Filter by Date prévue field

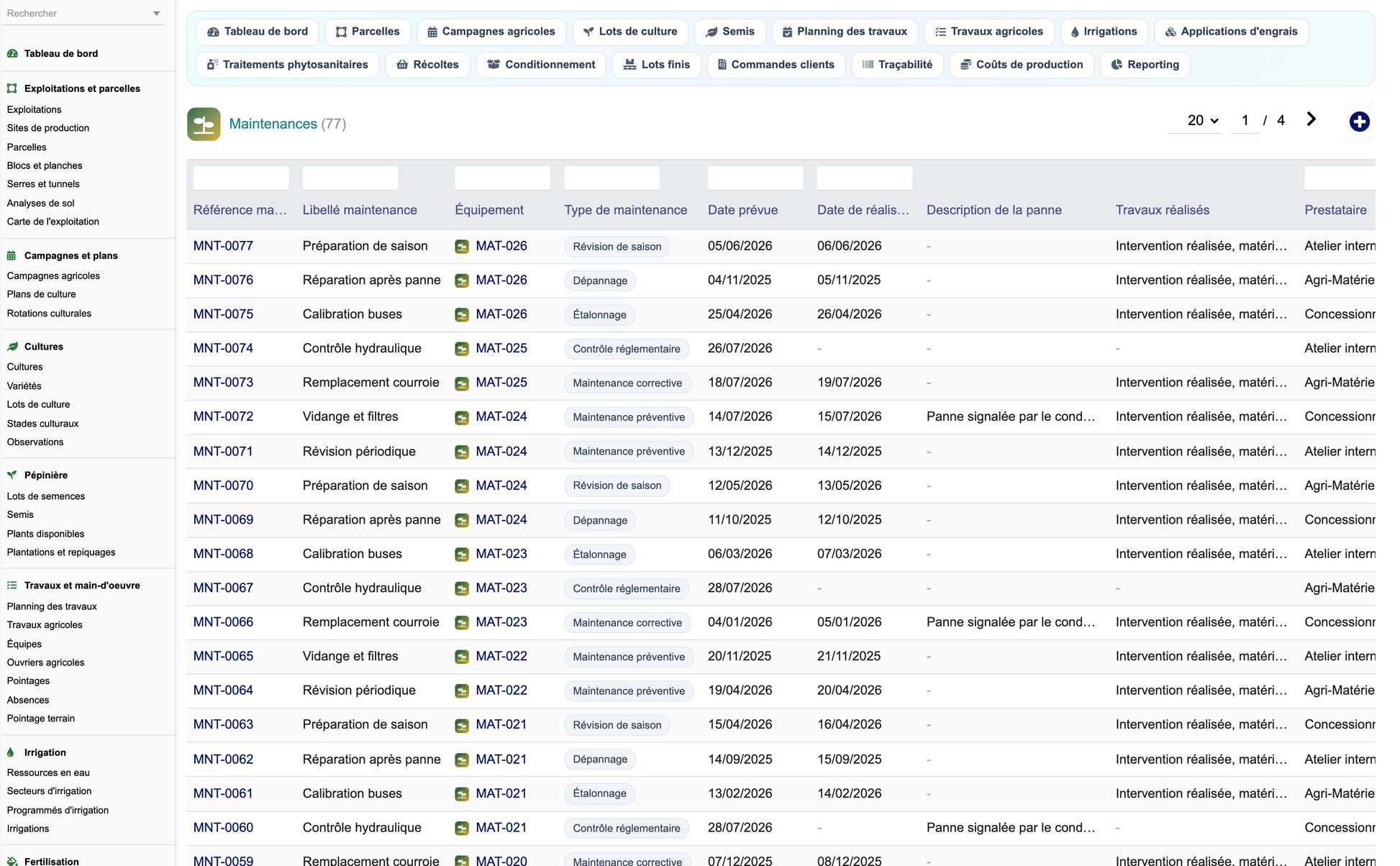click(755, 178)
